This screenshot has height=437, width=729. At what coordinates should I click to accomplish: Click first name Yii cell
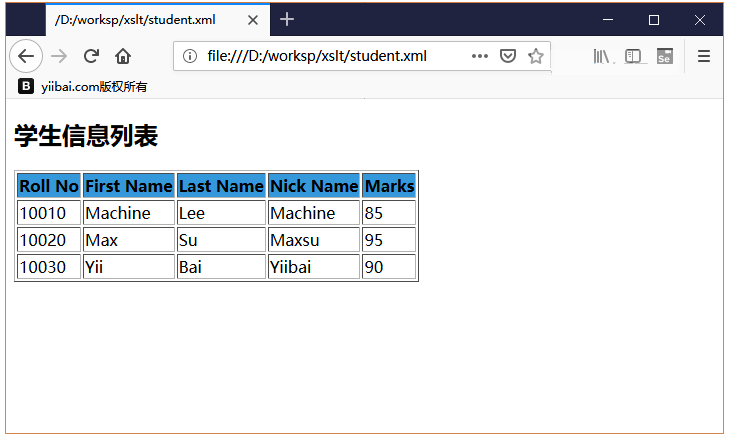(129, 267)
